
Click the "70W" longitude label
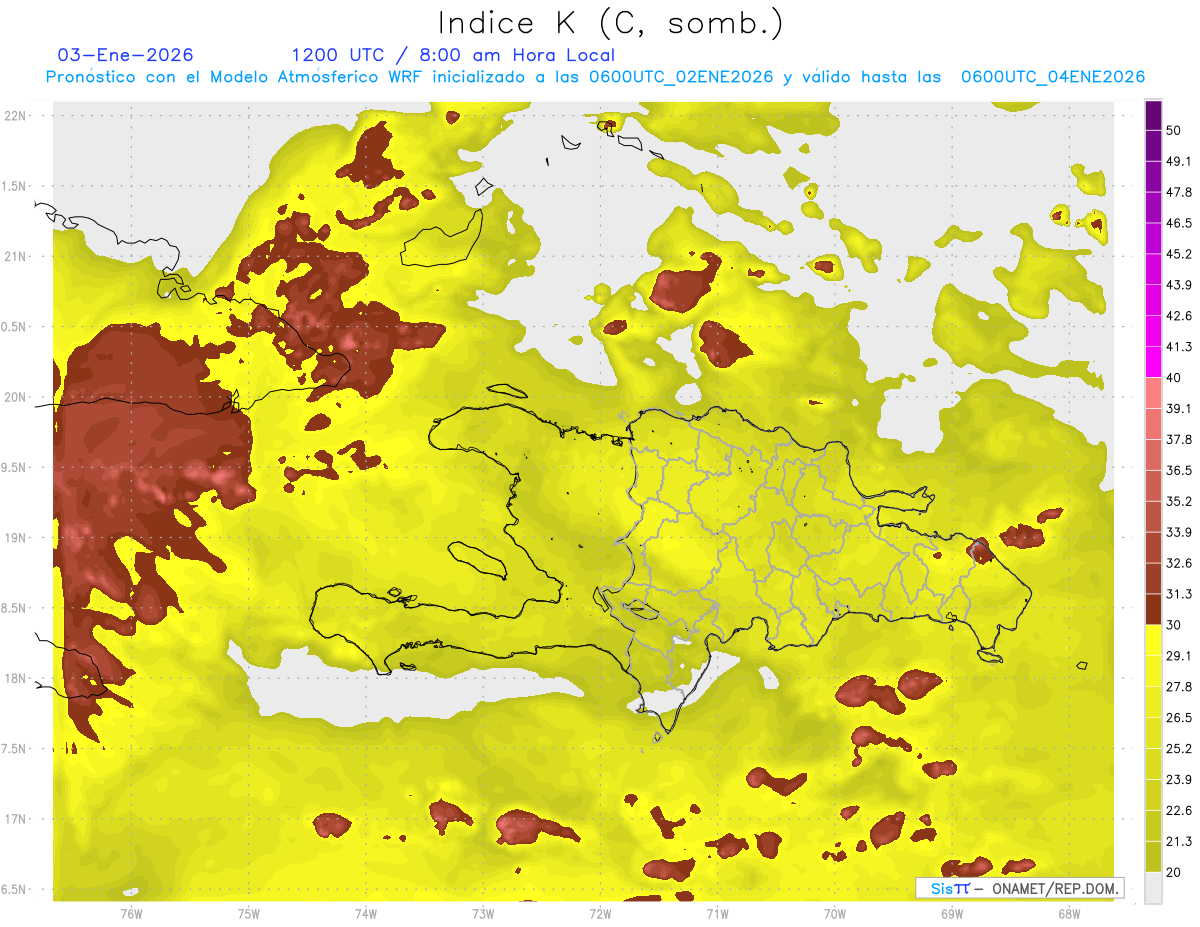pos(835,914)
